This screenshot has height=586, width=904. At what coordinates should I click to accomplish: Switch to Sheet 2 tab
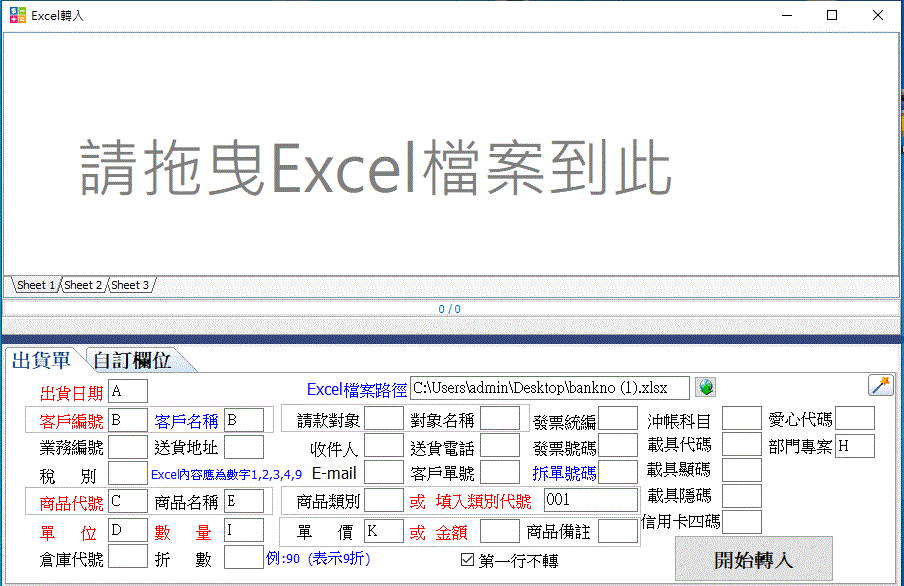[83, 285]
